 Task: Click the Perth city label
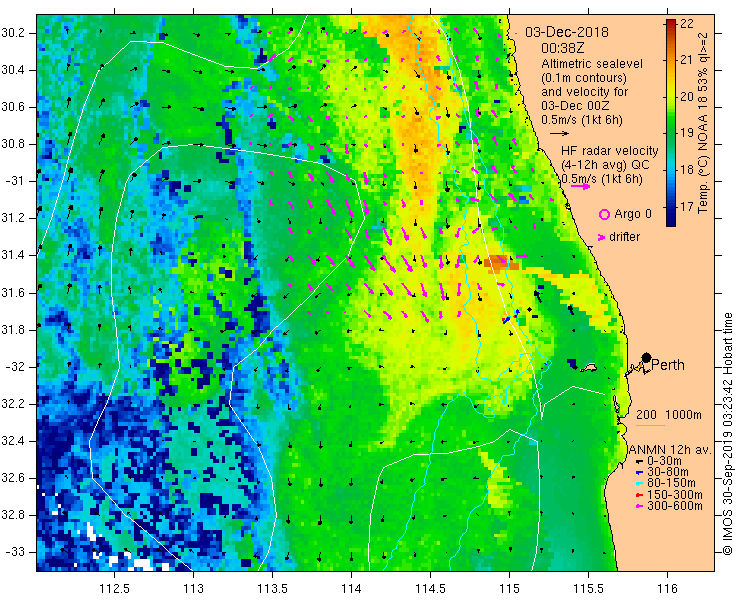coord(668,365)
